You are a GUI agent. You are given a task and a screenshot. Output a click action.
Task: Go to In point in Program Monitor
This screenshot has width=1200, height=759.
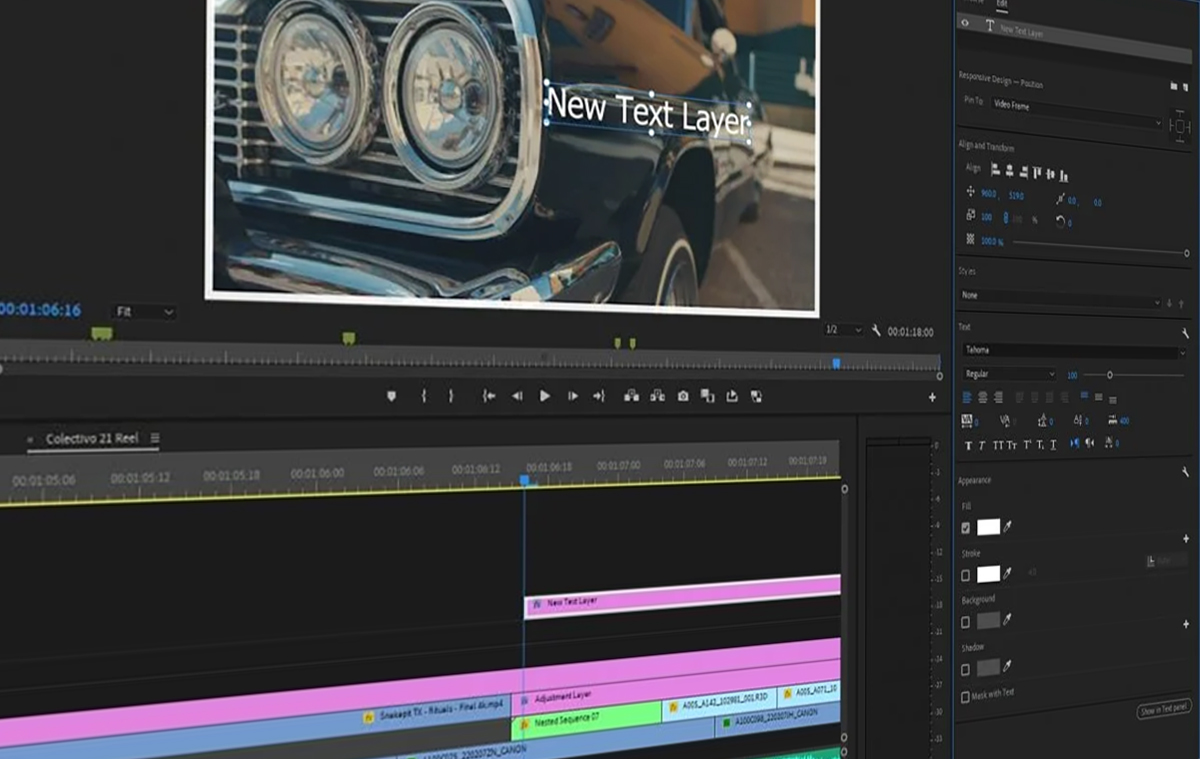pyautogui.click(x=489, y=396)
